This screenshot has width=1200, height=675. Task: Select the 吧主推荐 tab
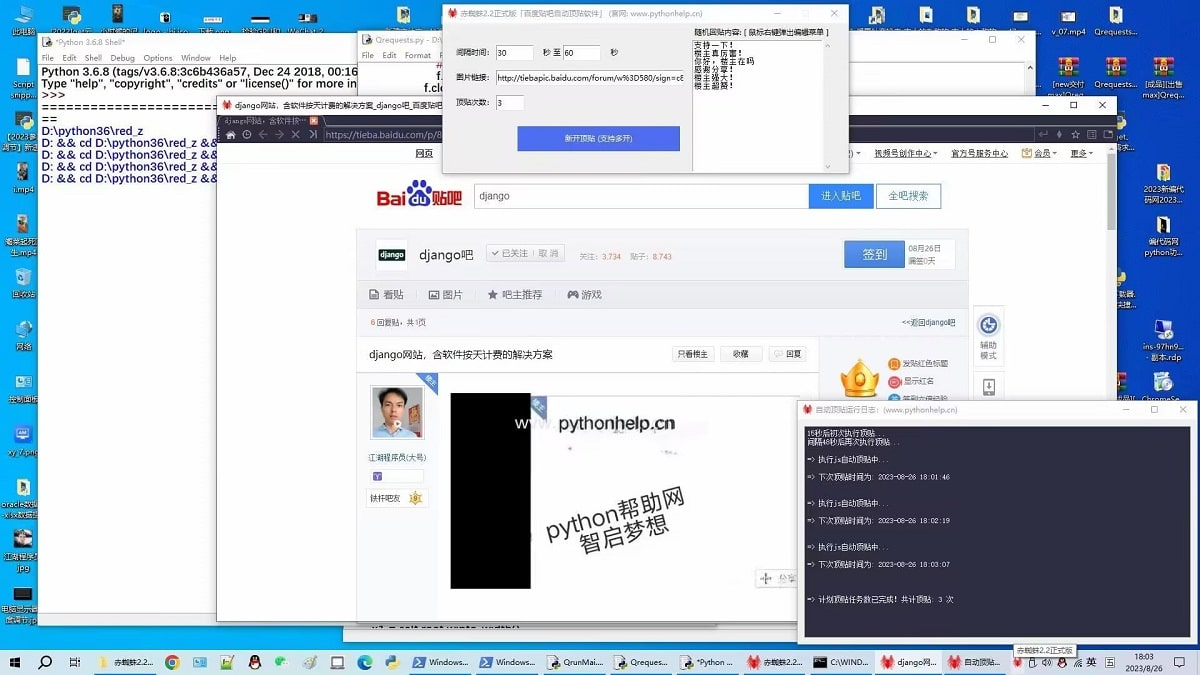click(515, 295)
